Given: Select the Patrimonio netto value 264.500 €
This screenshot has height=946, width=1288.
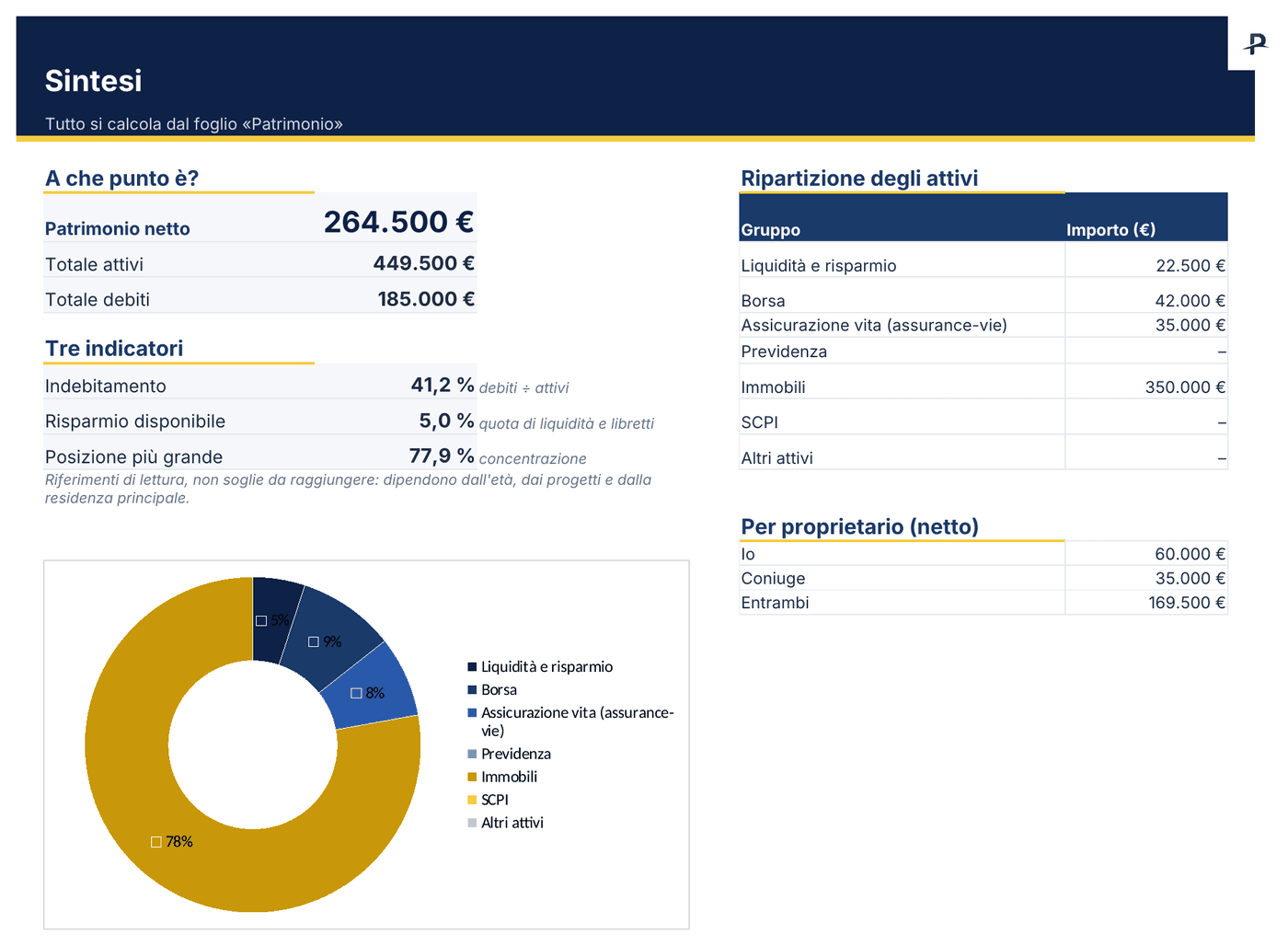Looking at the screenshot, I should coord(398,222).
